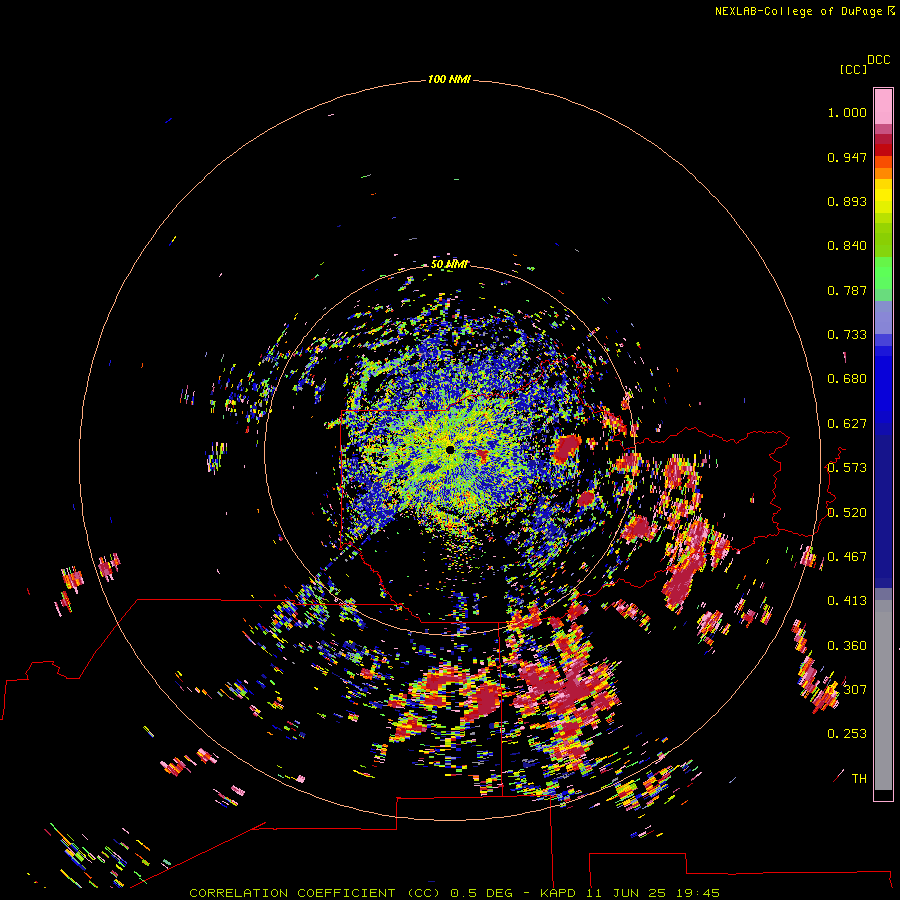Screen dimensions: 900x900
Task: Click the 0.947 scale value
Action: click(x=847, y=157)
